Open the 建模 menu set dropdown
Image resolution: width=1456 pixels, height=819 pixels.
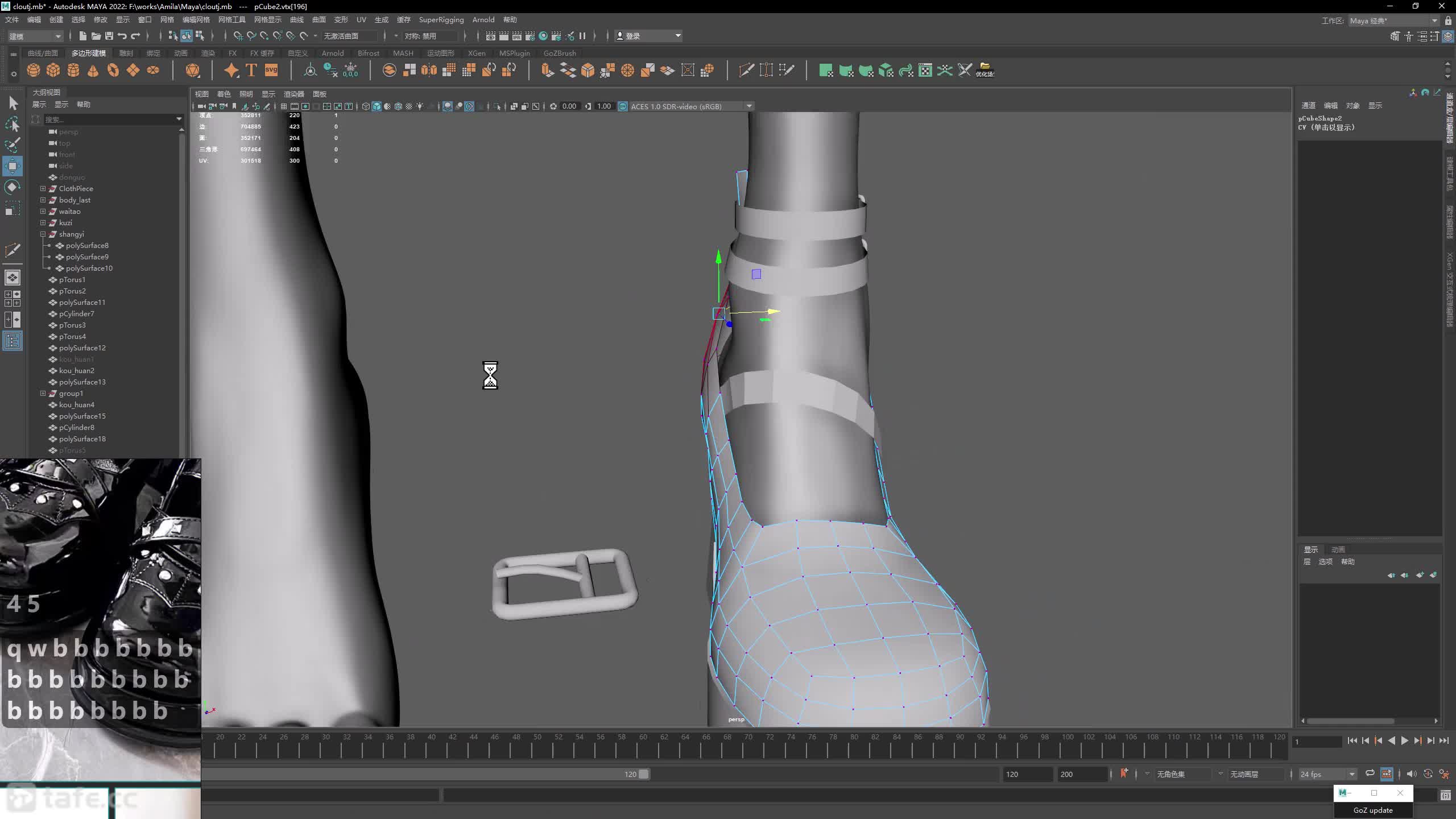35,36
